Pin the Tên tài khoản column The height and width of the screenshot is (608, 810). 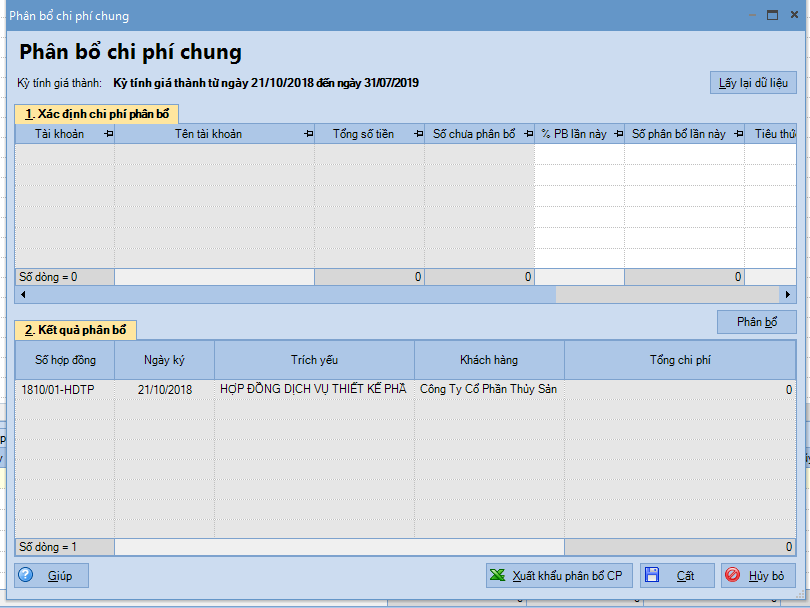click(x=307, y=134)
